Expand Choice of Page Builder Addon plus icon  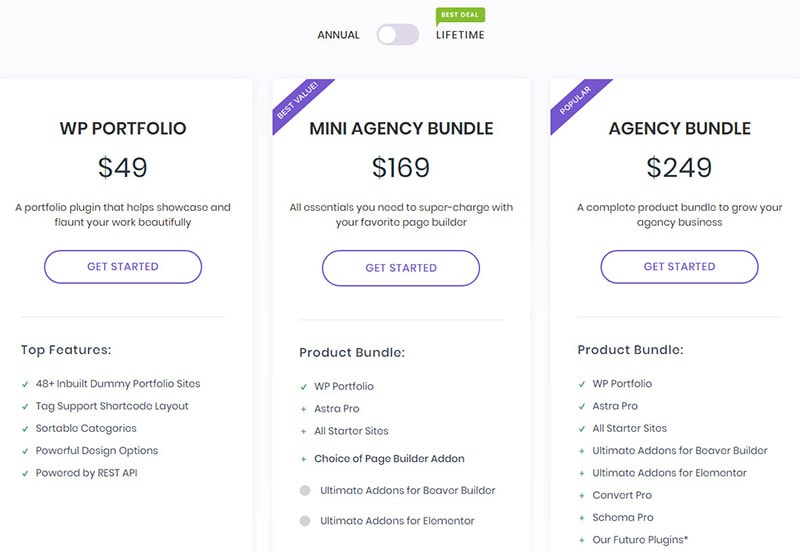click(x=303, y=459)
